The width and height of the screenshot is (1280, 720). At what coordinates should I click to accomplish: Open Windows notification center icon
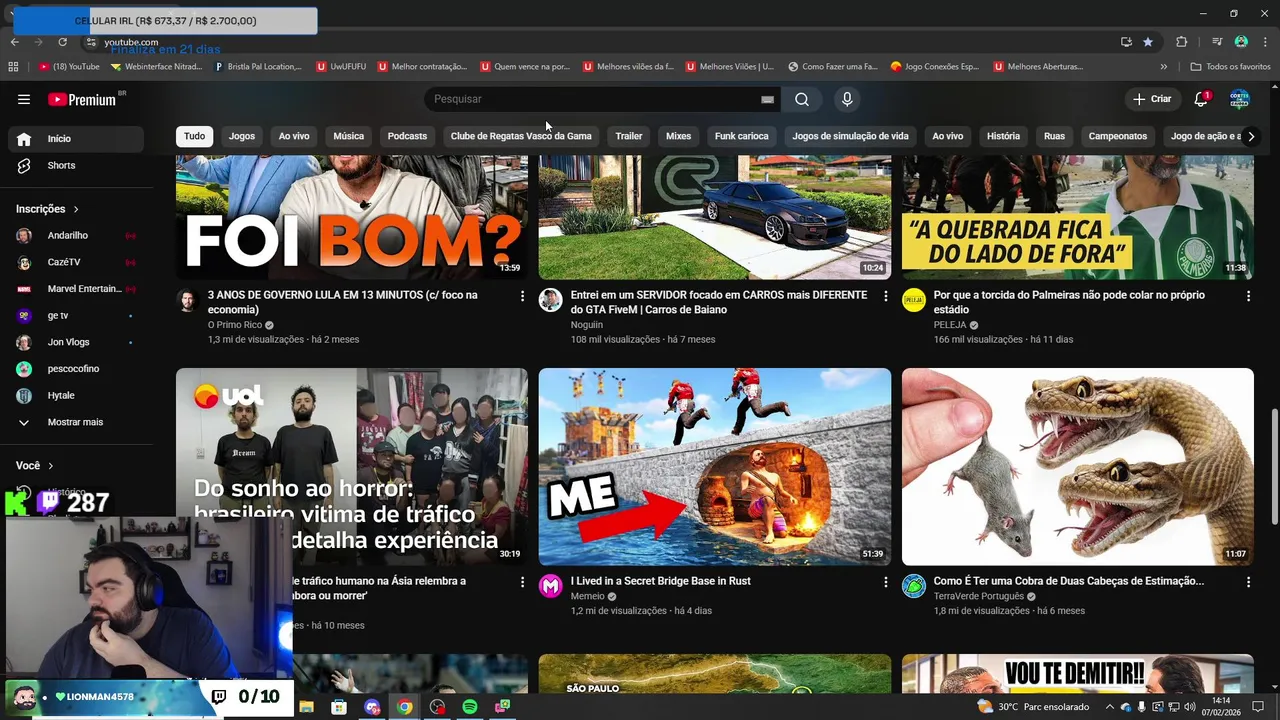(x=1258, y=707)
